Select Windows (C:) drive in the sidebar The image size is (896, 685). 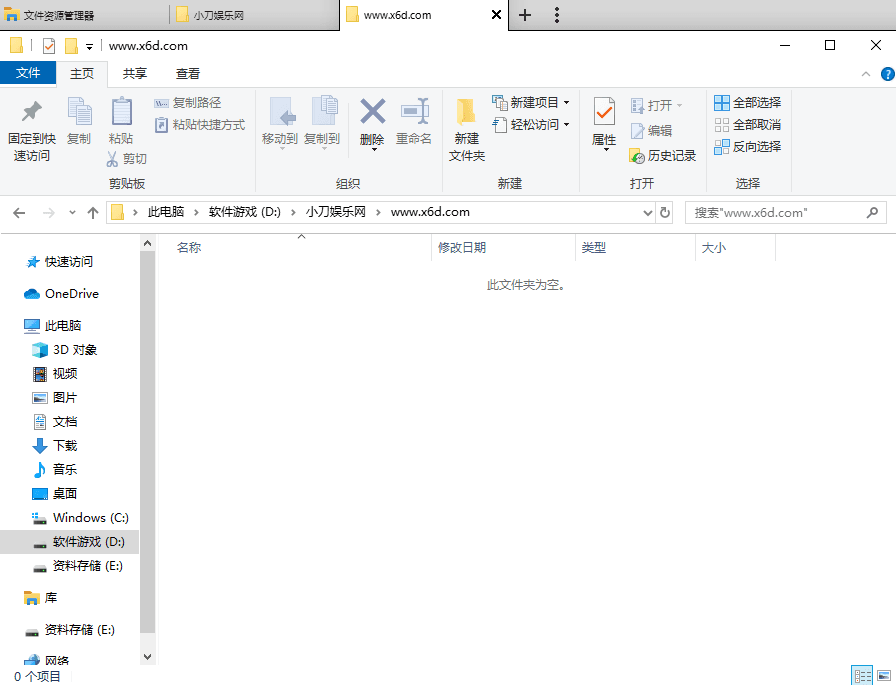click(x=90, y=517)
